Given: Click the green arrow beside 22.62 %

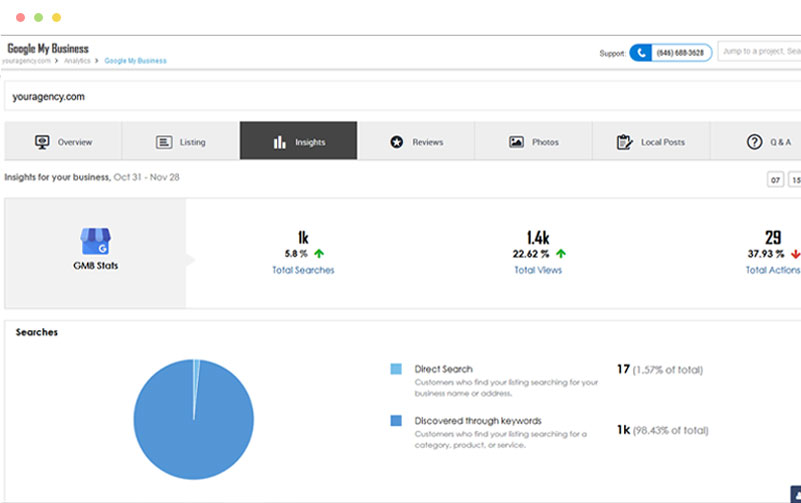Looking at the screenshot, I should (x=561, y=253).
